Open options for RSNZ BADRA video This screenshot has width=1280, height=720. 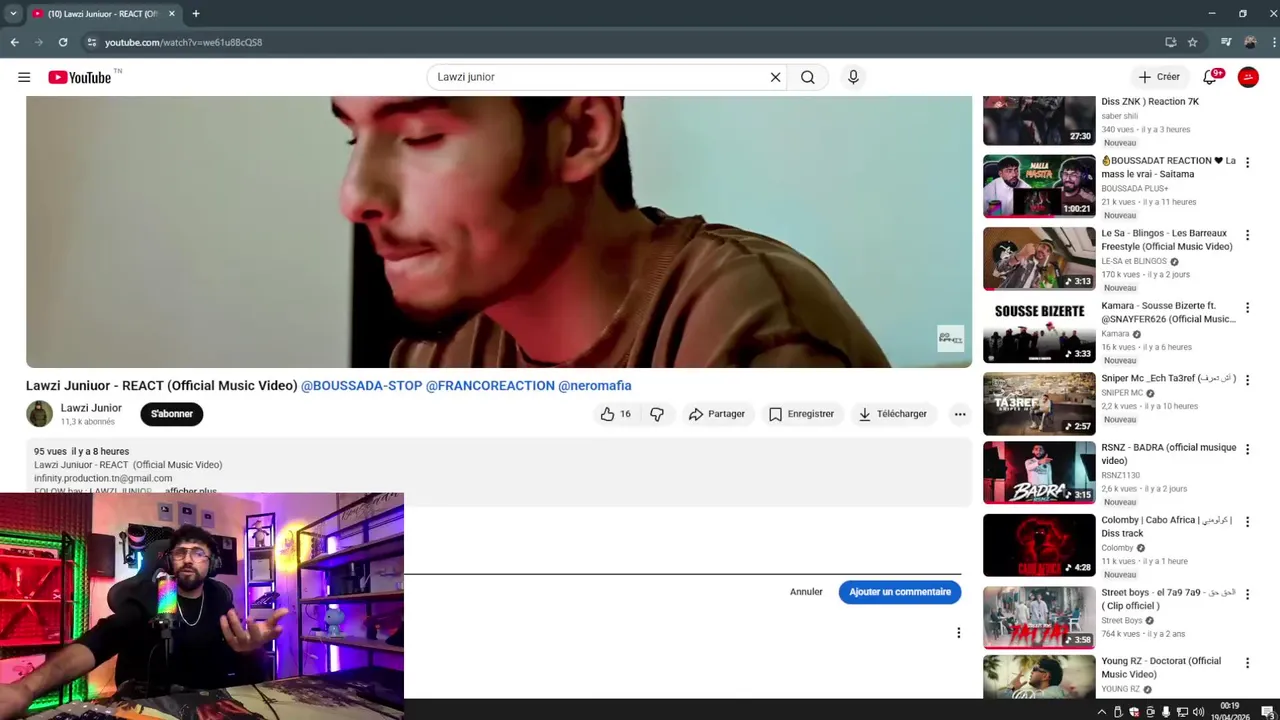click(x=1247, y=449)
